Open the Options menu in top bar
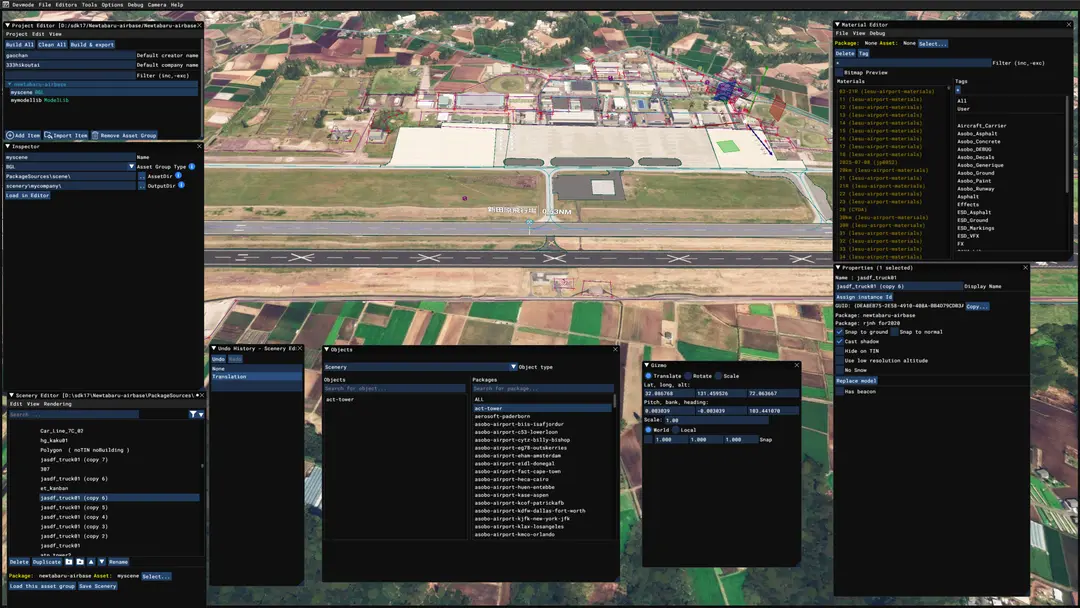 112,4
